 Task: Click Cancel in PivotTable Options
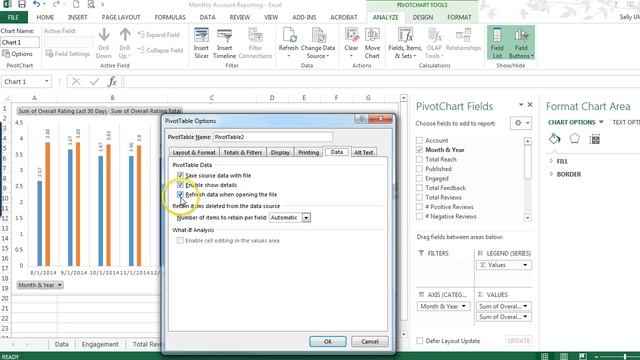(x=370, y=342)
